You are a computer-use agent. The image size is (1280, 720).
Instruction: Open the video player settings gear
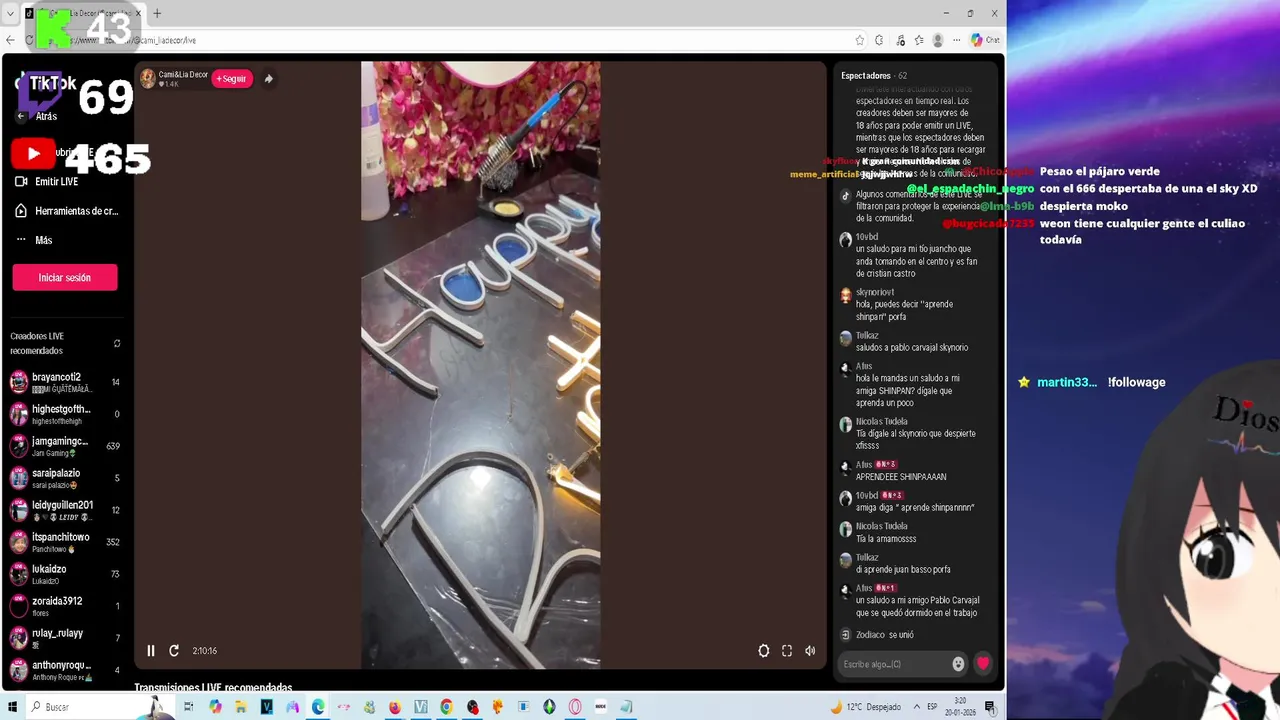coord(764,651)
